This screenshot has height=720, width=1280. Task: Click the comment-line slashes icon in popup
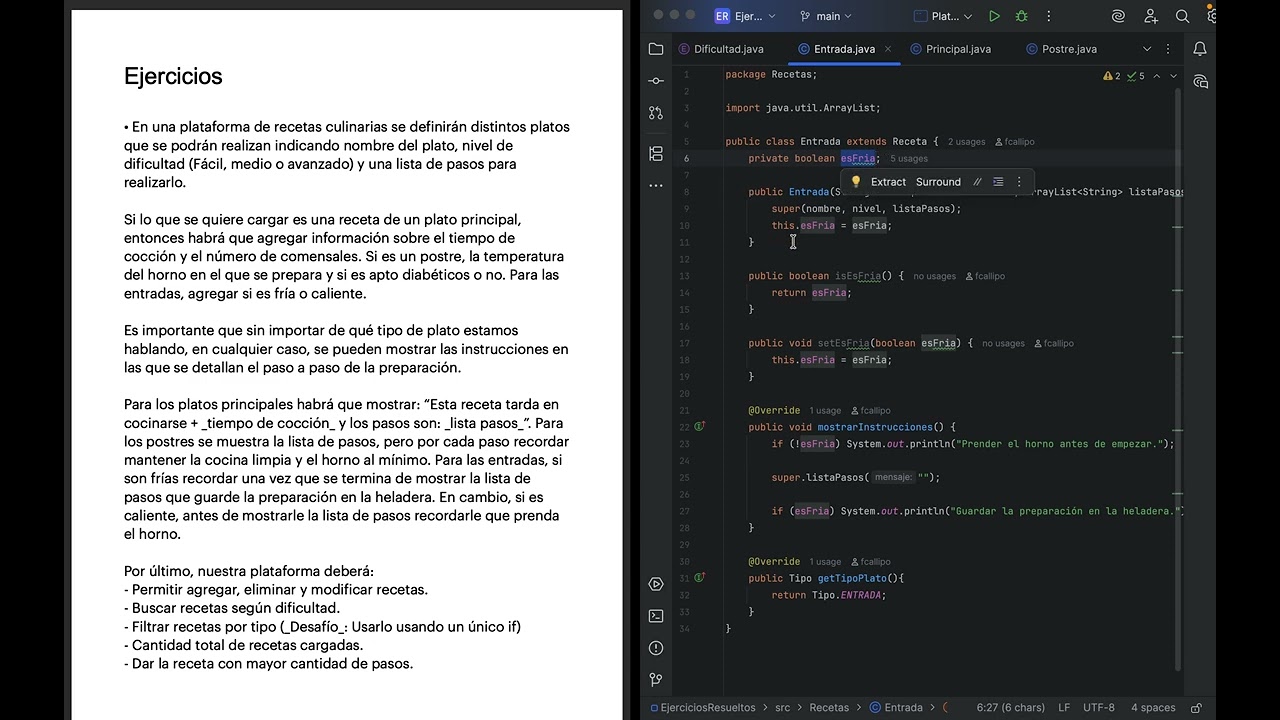coord(977,182)
